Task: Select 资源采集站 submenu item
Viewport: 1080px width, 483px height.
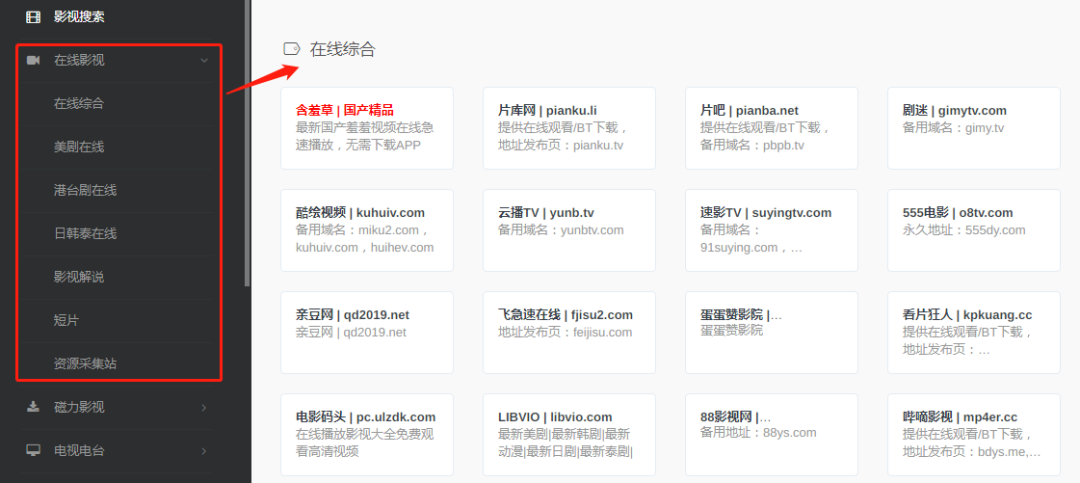Action: tap(85, 364)
